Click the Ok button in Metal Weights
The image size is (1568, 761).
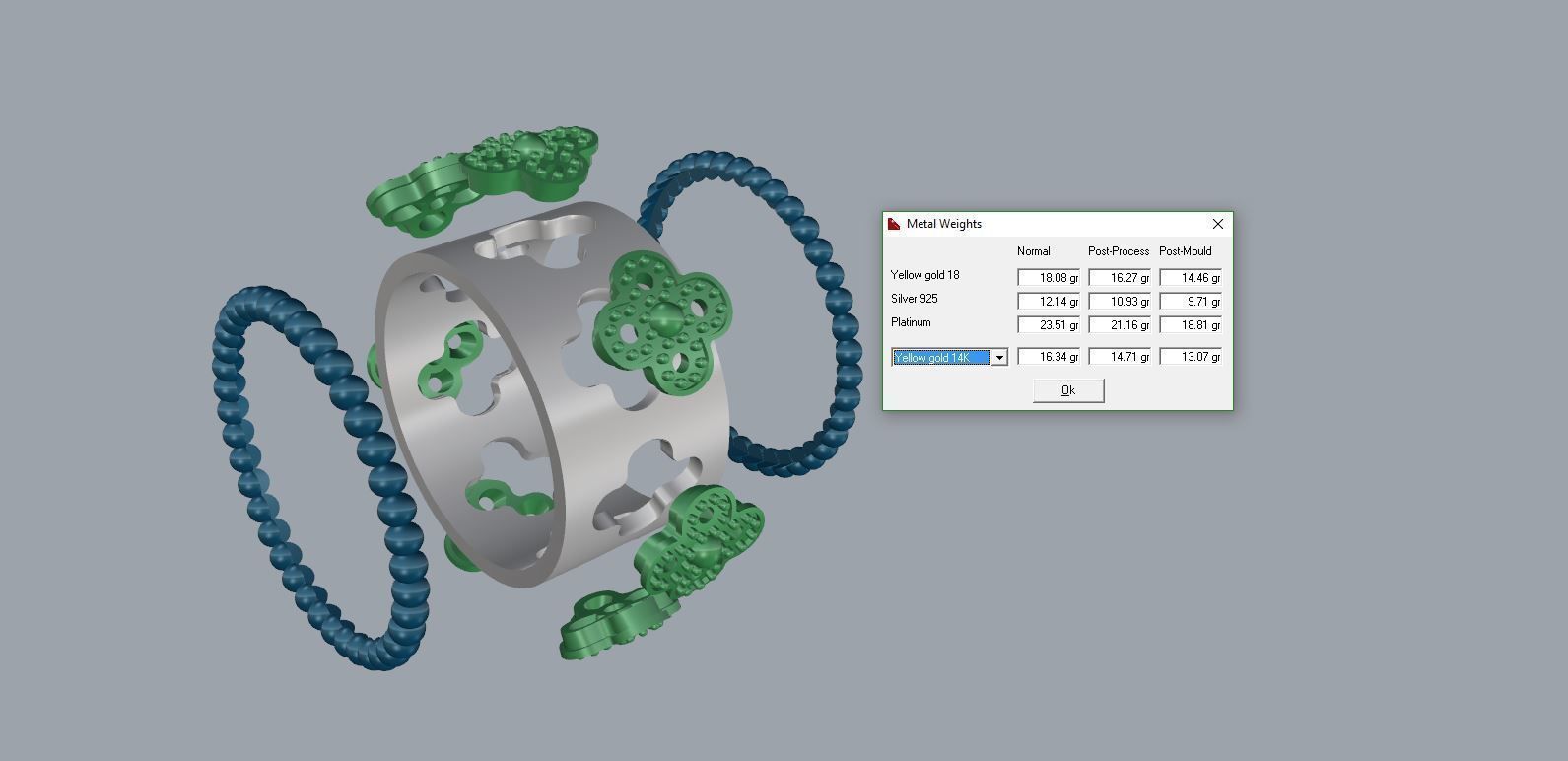(x=1068, y=390)
